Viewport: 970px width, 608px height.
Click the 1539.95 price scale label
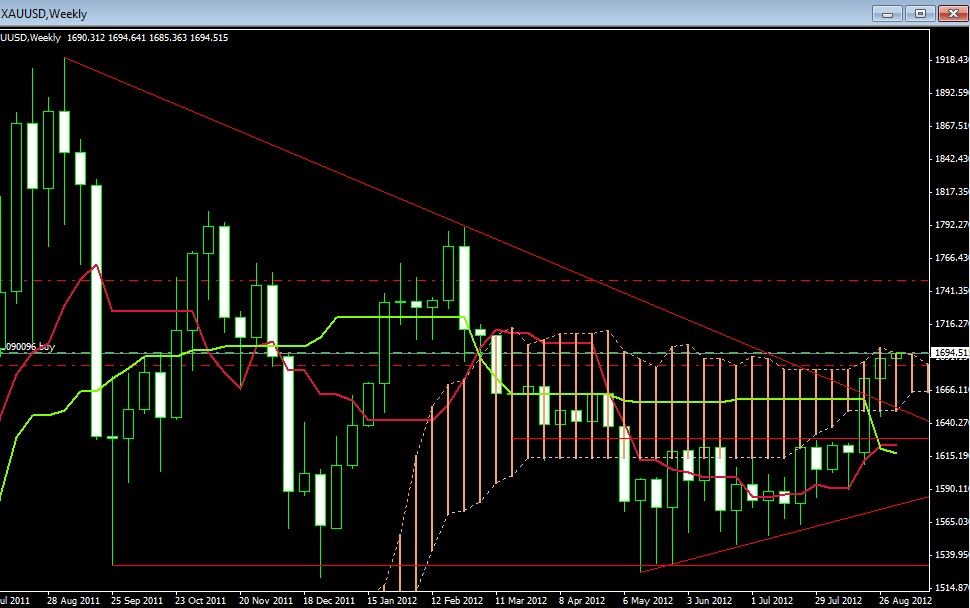click(x=952, y=554)
